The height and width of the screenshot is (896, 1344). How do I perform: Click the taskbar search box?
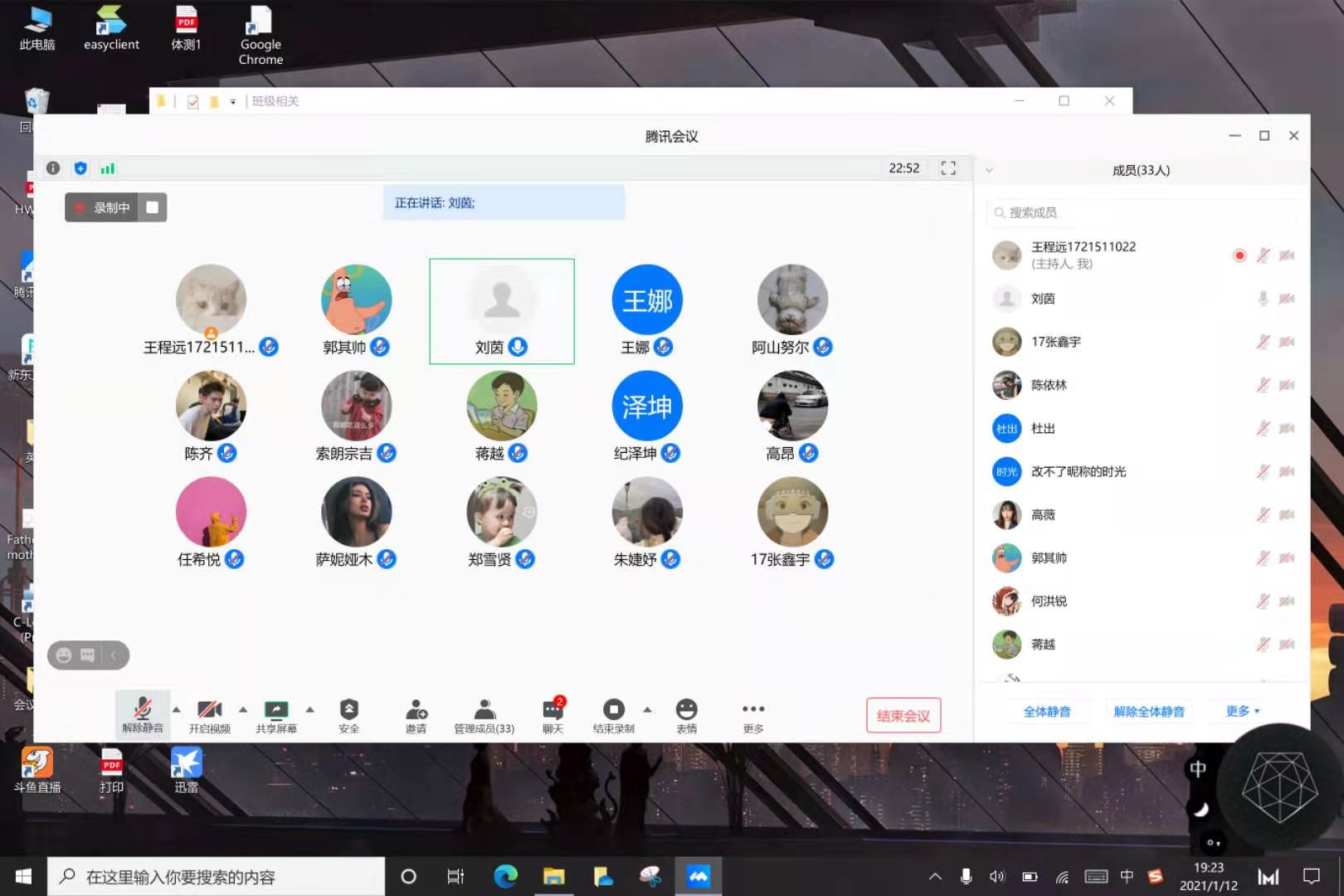tap(216, 877)
